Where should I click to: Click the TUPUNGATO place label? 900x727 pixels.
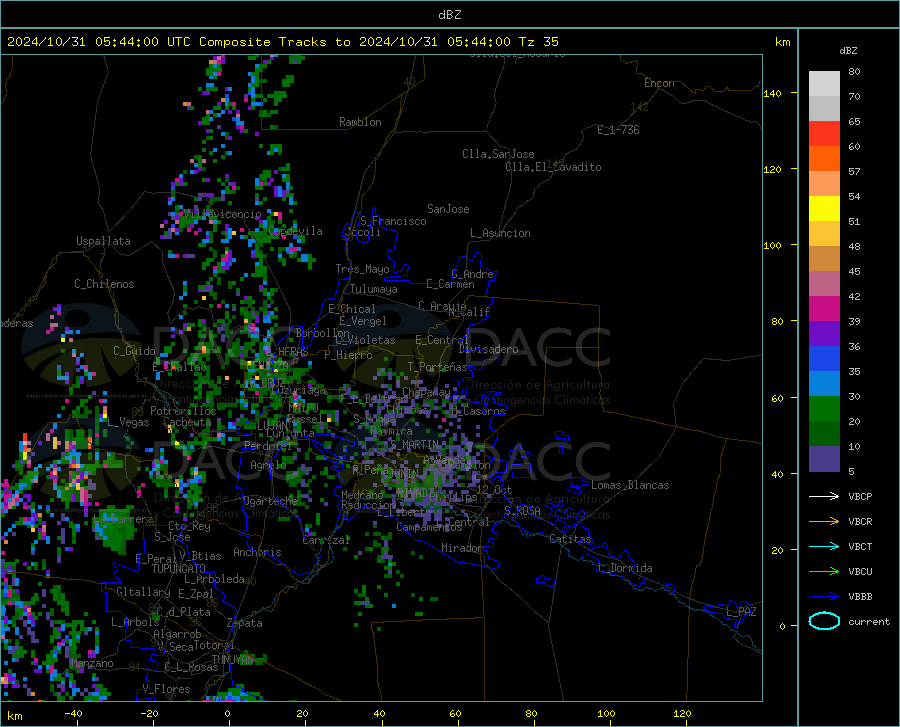[x=179, y=569]
